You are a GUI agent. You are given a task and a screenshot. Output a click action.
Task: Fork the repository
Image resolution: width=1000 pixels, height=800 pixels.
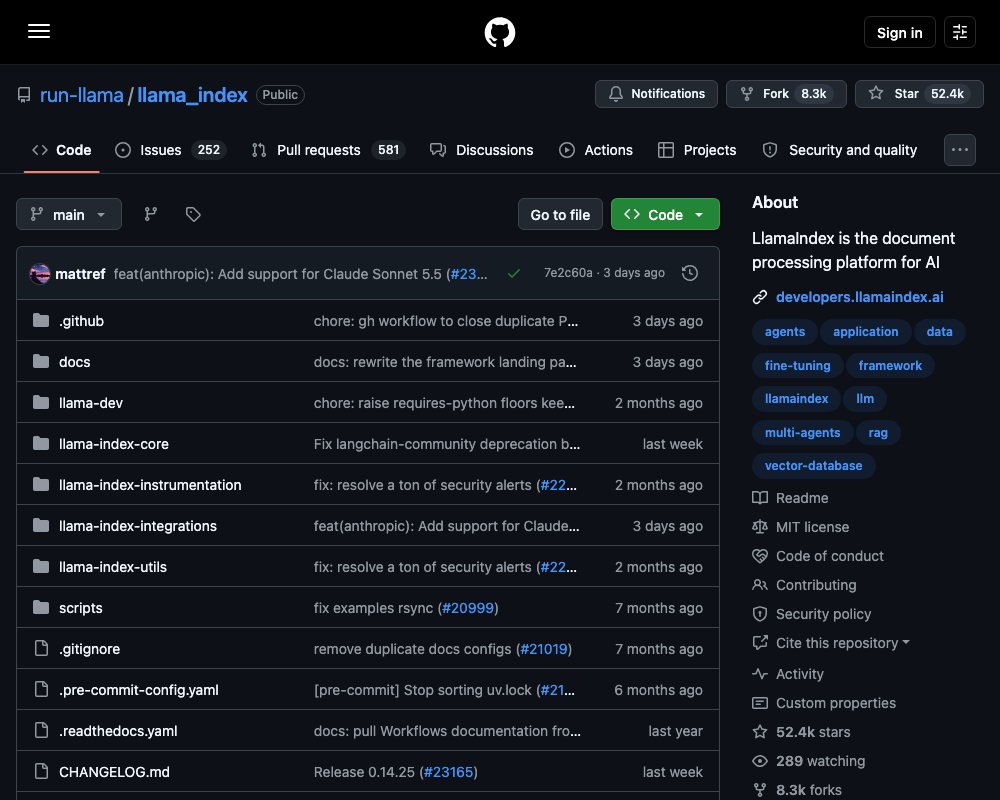(x=786, y=94)
